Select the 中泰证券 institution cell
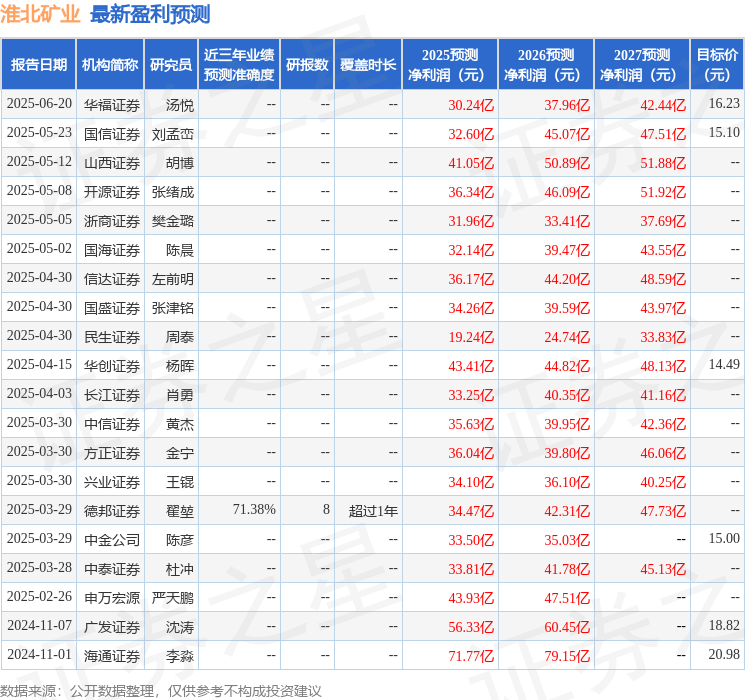 112,569
